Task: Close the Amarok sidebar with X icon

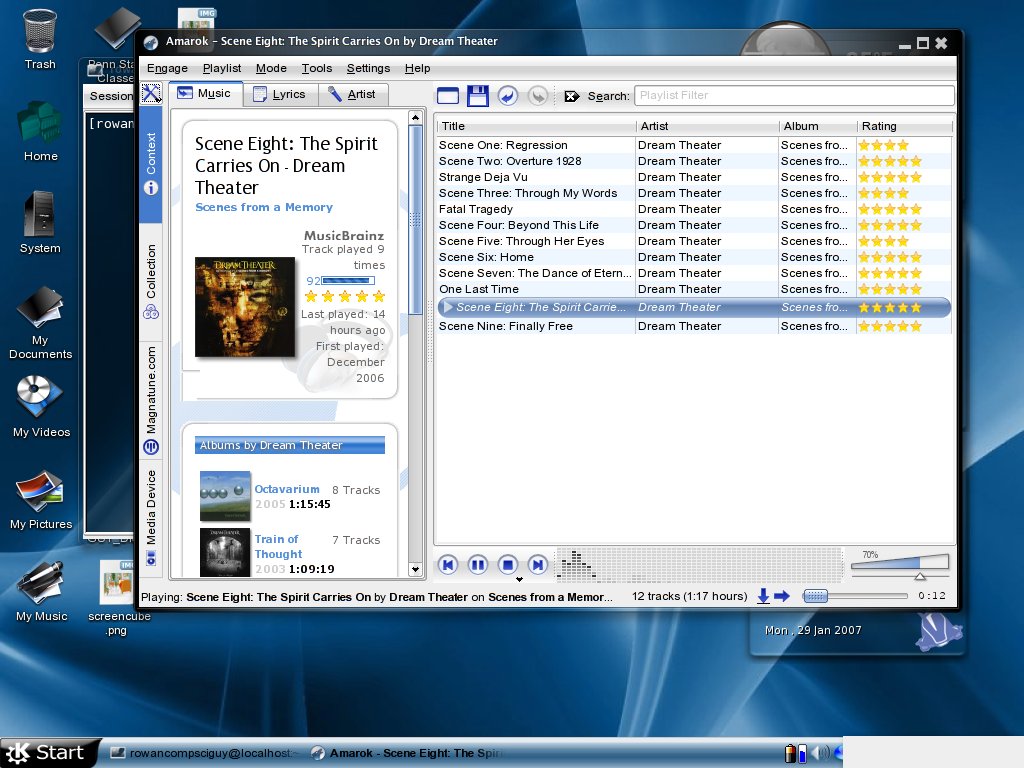Action: tap(151, 93)
